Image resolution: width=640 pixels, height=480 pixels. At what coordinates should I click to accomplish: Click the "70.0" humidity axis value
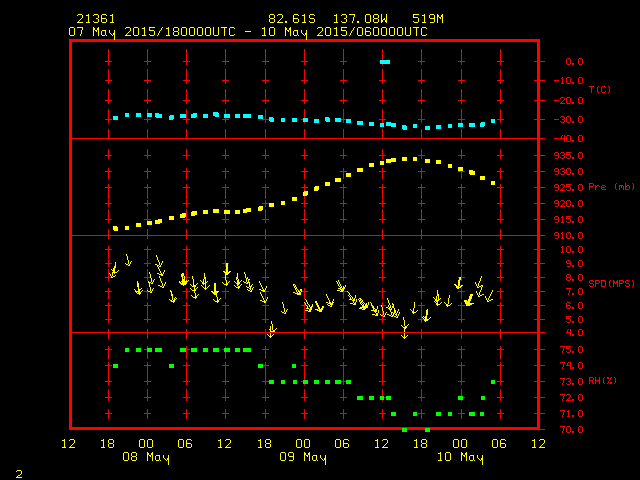click(571, 429)
